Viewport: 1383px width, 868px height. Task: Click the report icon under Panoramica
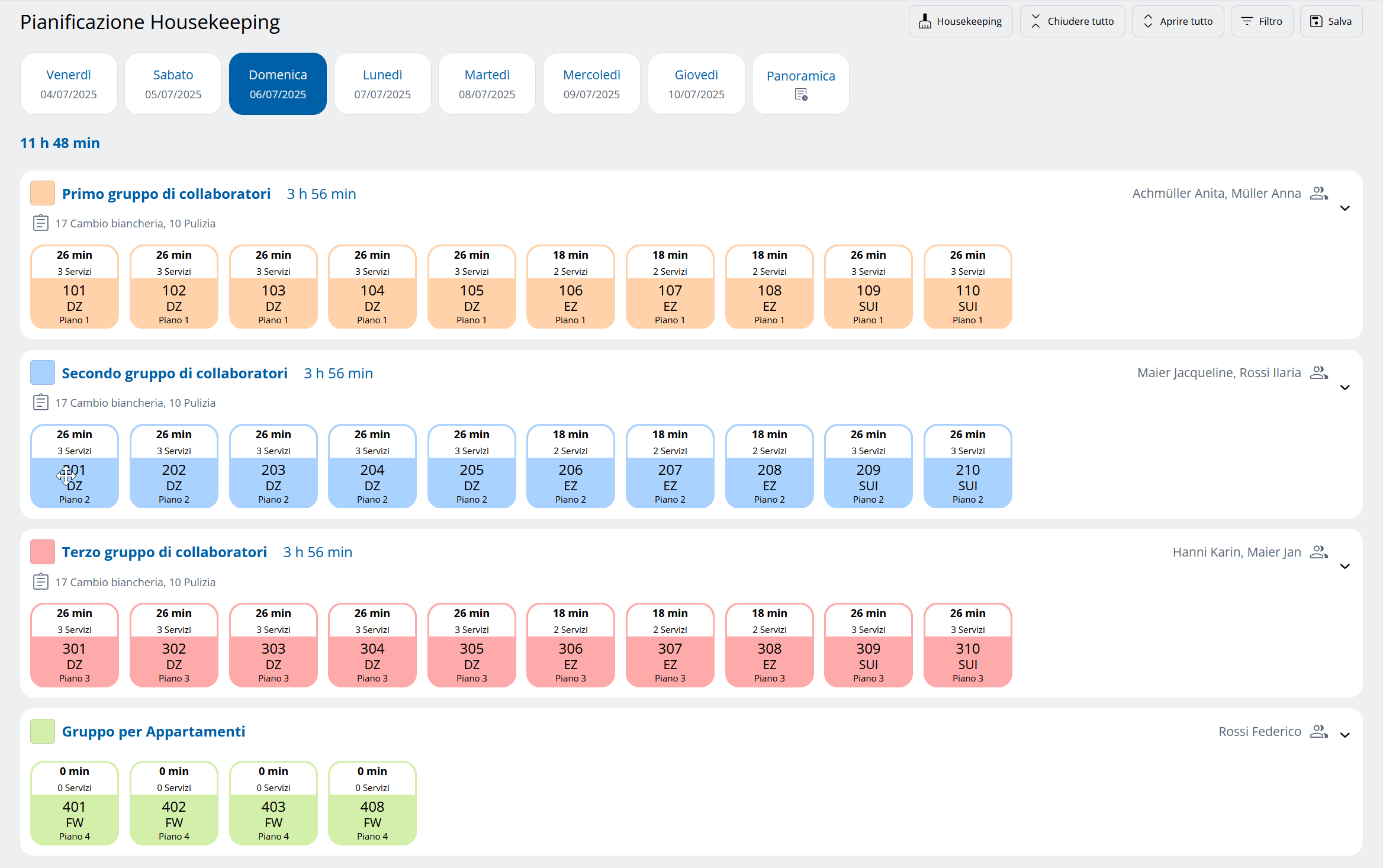[x=800, y=95]
